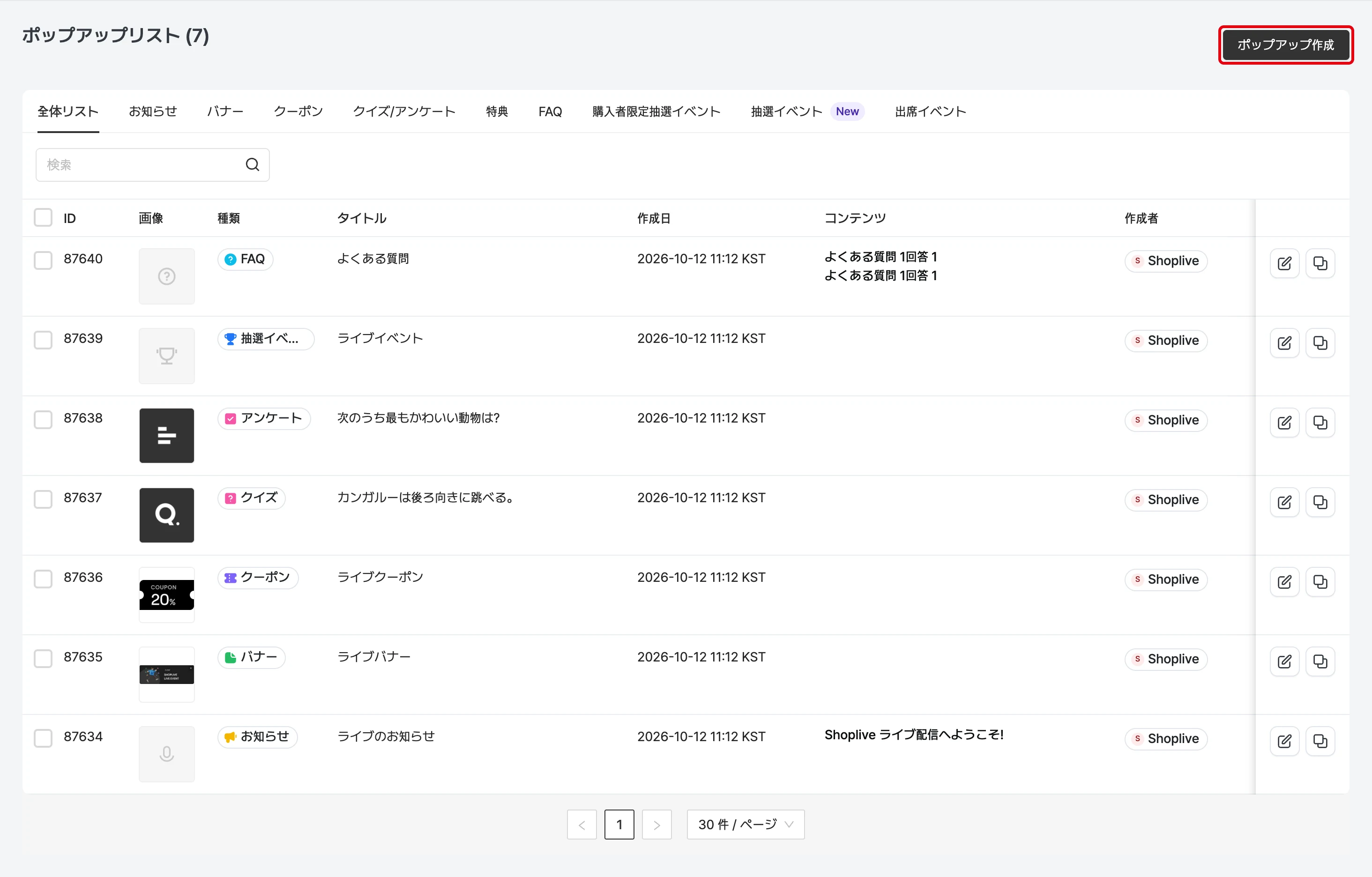This screenshot has width=1372, height=877.
Task: Open the バナー tab
Action: coord(225,111)
